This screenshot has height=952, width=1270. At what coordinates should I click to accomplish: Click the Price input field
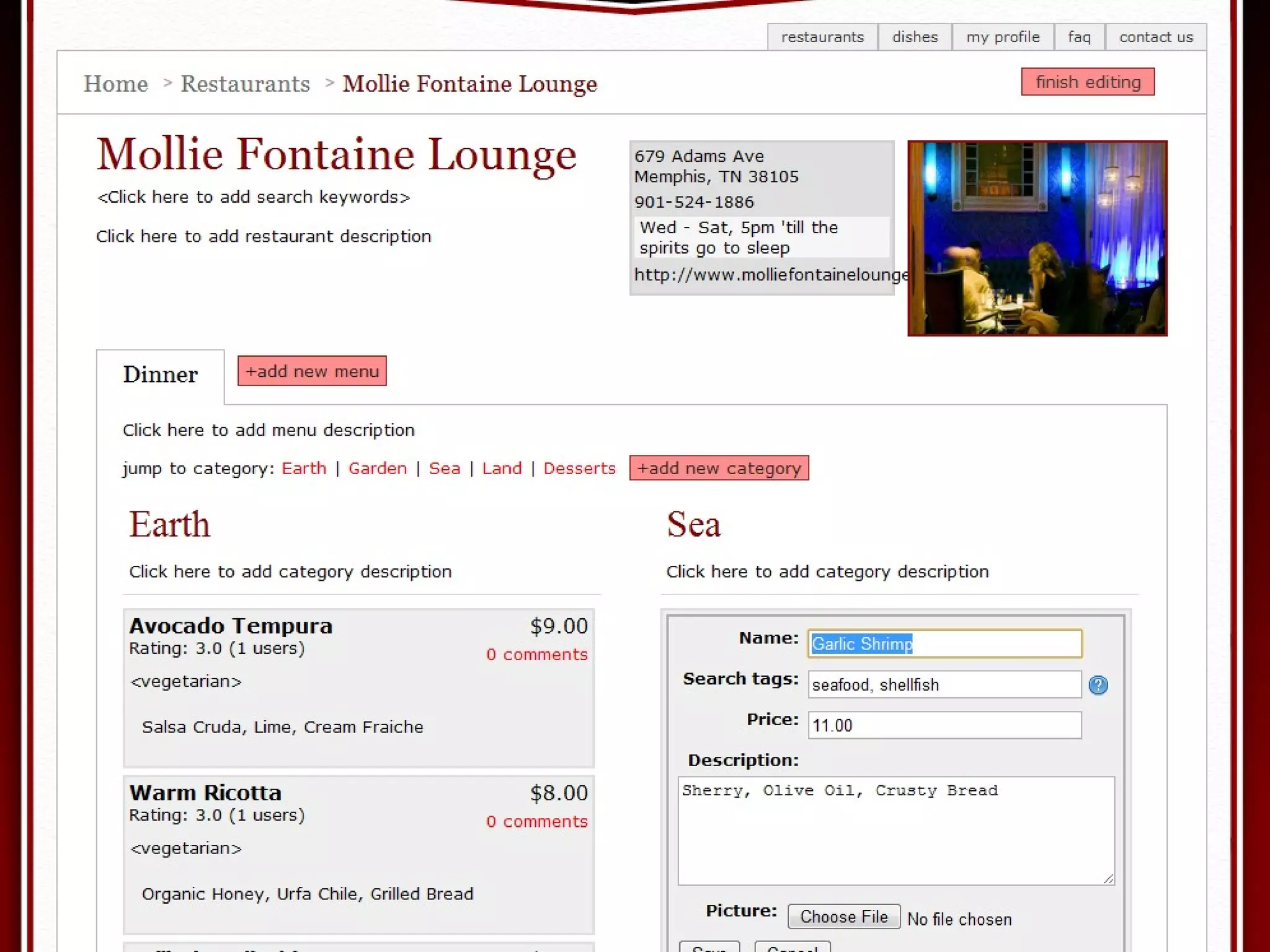click(x=944, y=725)
